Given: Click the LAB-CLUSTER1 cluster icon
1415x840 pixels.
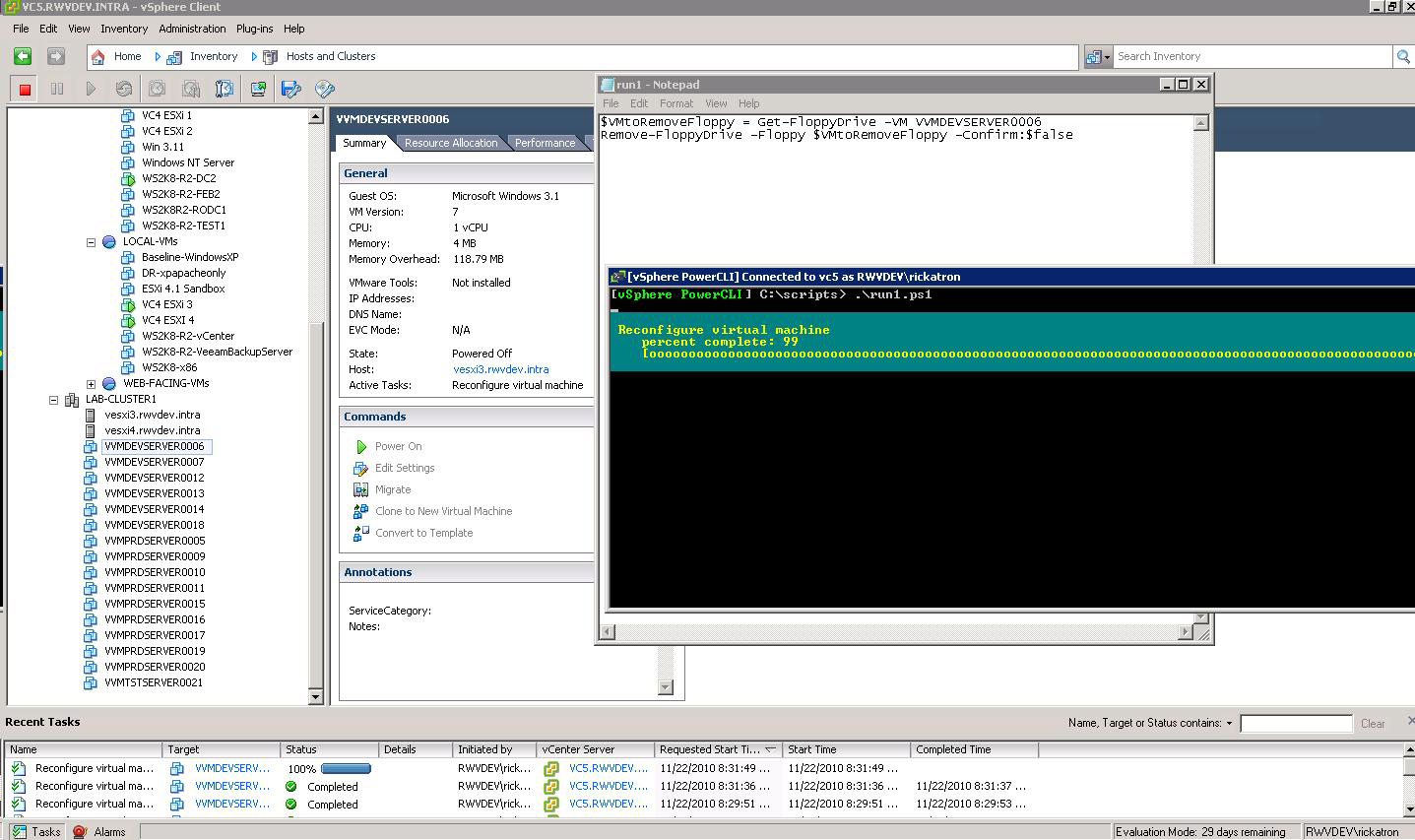Looking at the screenshot, I should [x=72, y=399].
